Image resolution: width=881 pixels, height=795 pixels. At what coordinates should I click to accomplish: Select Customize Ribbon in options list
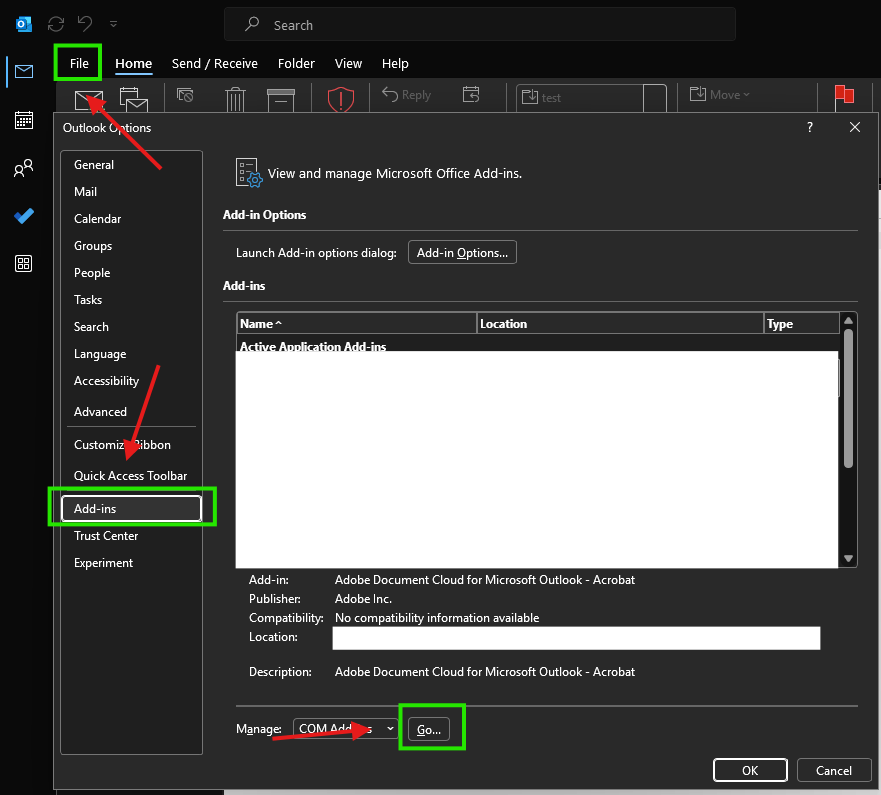pyautogui.click(x=131, y=444)
